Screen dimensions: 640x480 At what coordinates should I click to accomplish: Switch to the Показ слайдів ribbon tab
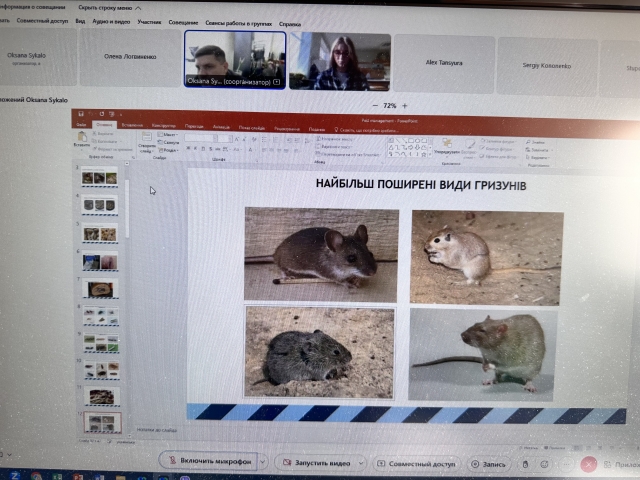pyautogui.click(x=252, y=128)
